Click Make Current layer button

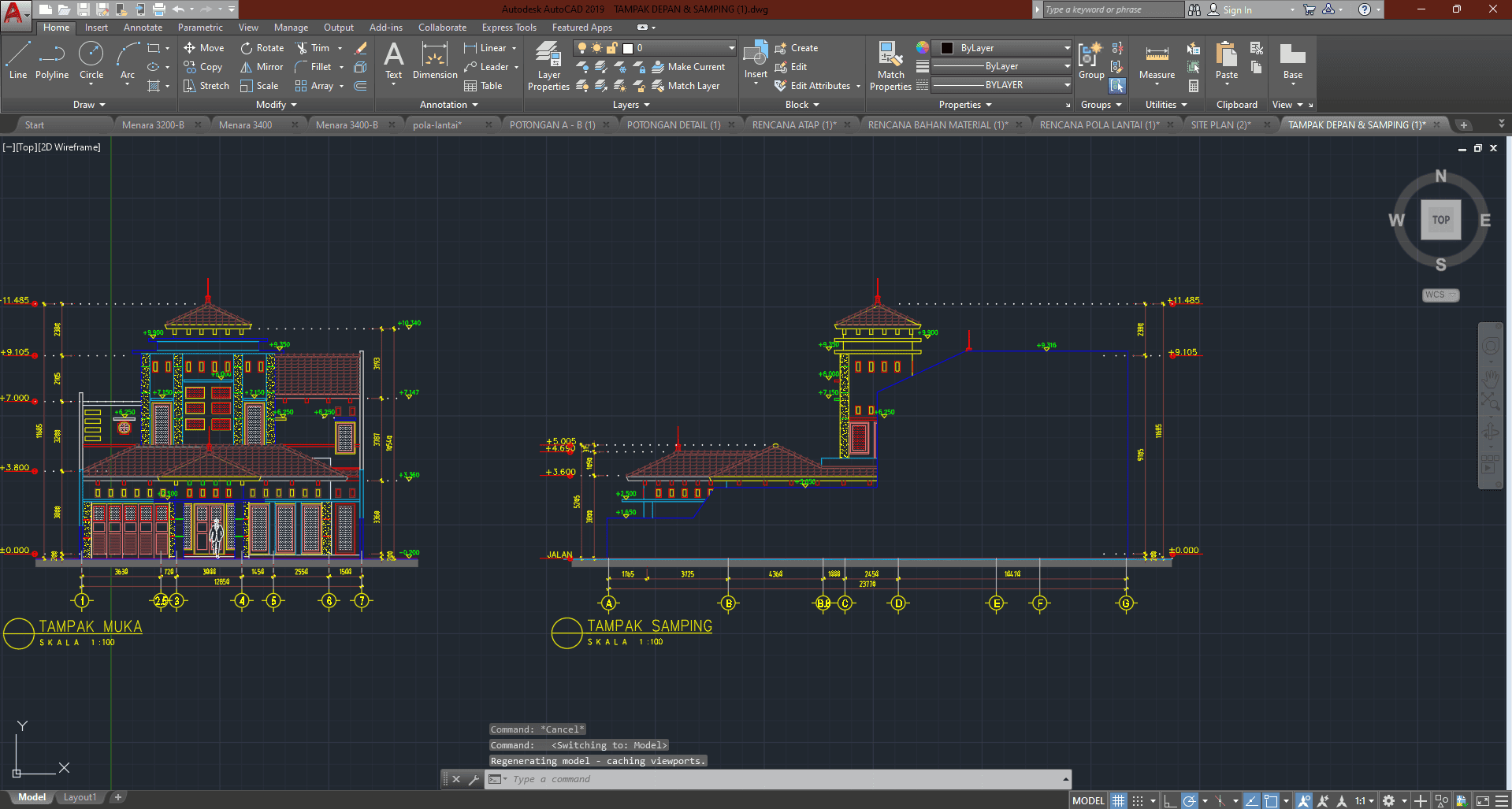click(688, 67)
